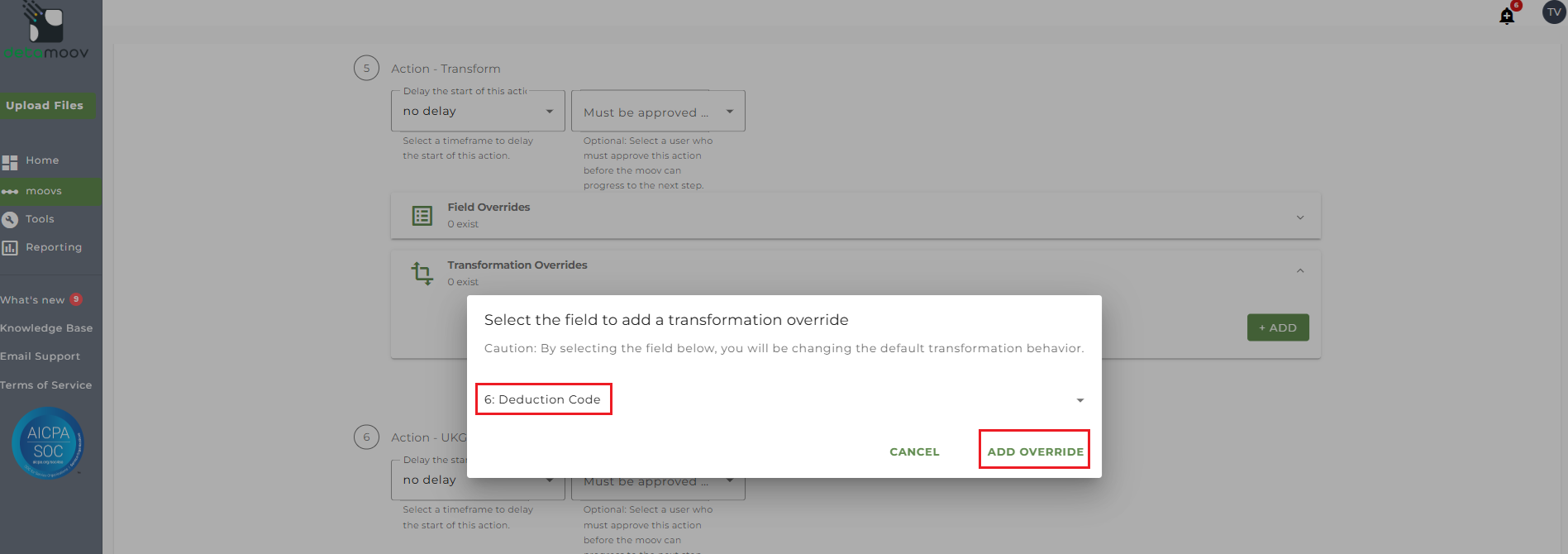Click the Transformation Overrides crop icon
The image size is (1568, 554).
click(422, 273)
